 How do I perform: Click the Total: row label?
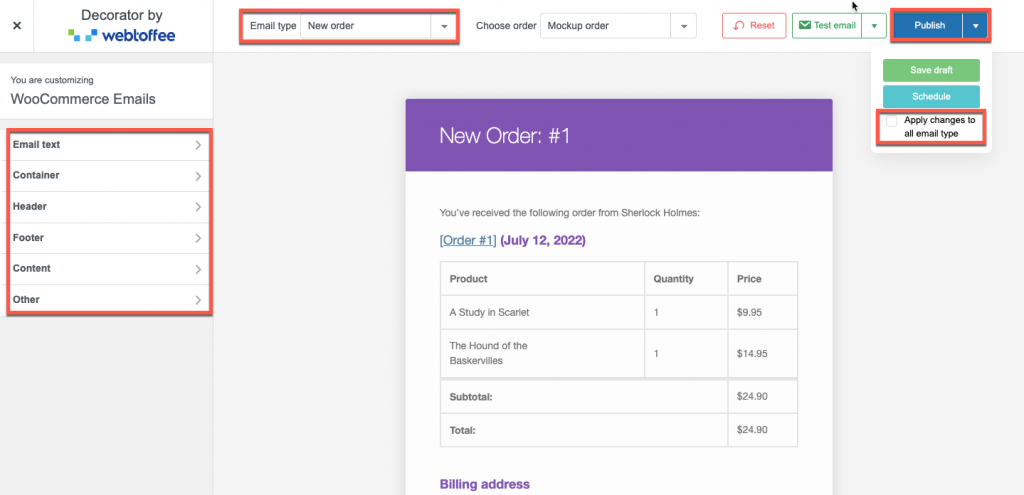pyautogui.click(x=462, y=430)
